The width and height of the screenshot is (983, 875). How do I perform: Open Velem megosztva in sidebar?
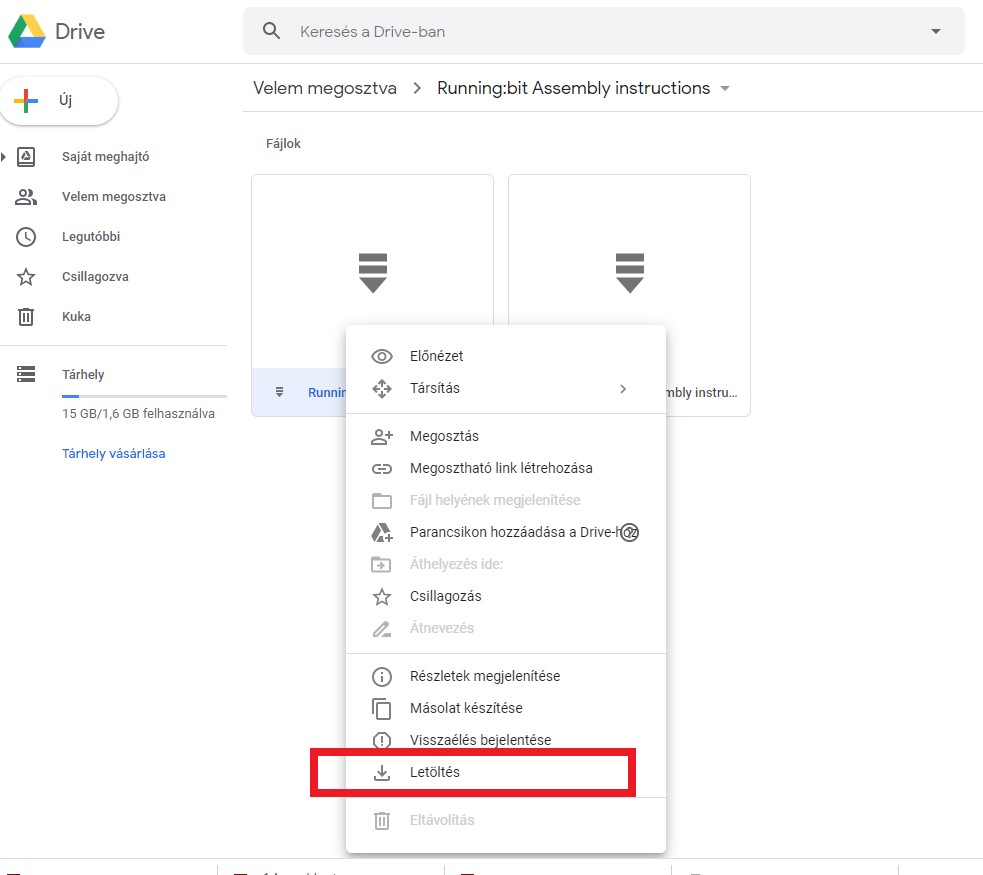click(113, 197)
